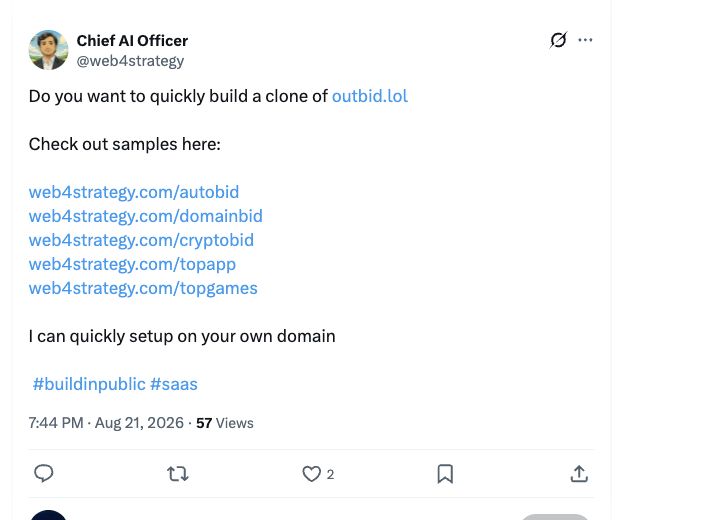The image size is (720, 520).
Task: Open the three-dot more options menu
Action: coord(585,40)
